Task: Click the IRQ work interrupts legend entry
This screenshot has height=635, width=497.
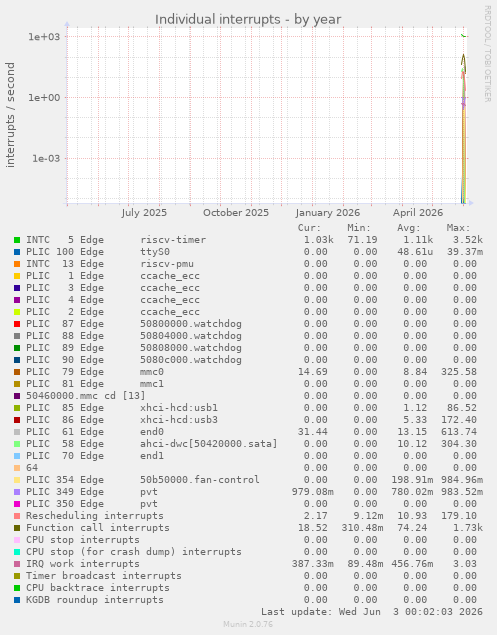Action: (83, 564)
